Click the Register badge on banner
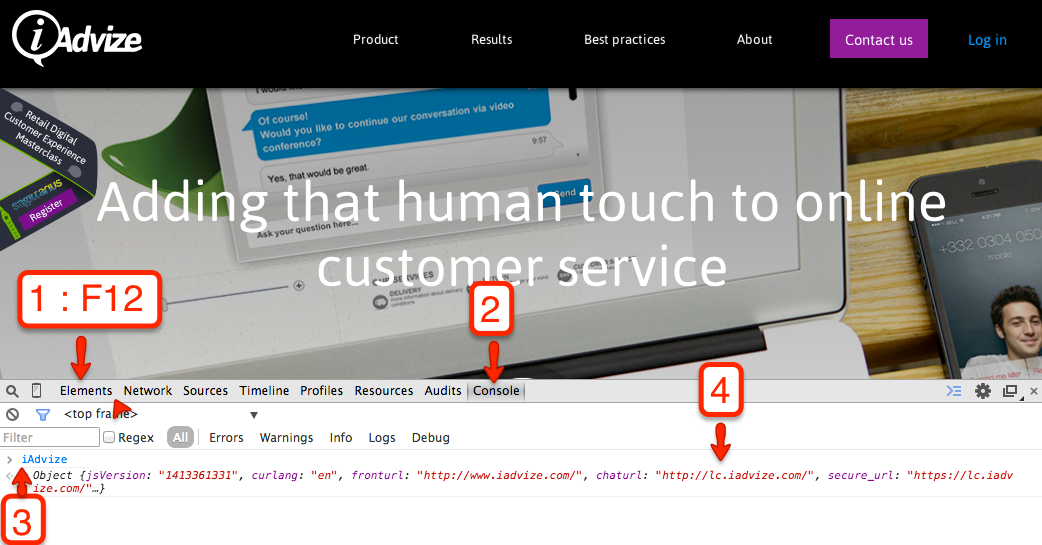The height and width of the screenshot is (545, 1042). (x=46, y=211)
